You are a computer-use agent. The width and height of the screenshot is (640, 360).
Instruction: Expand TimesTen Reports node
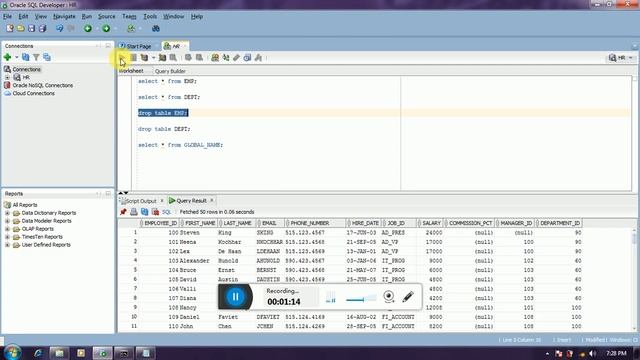click(7, 237)
